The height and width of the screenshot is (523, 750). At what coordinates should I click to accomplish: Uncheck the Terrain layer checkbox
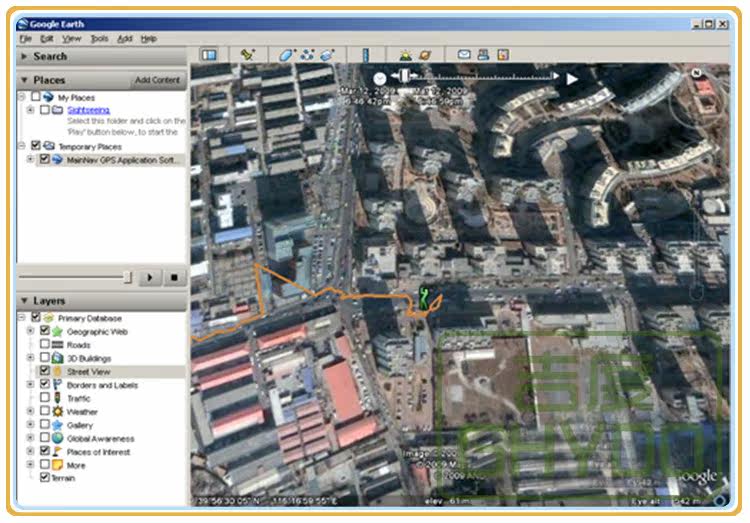(44, 477)
